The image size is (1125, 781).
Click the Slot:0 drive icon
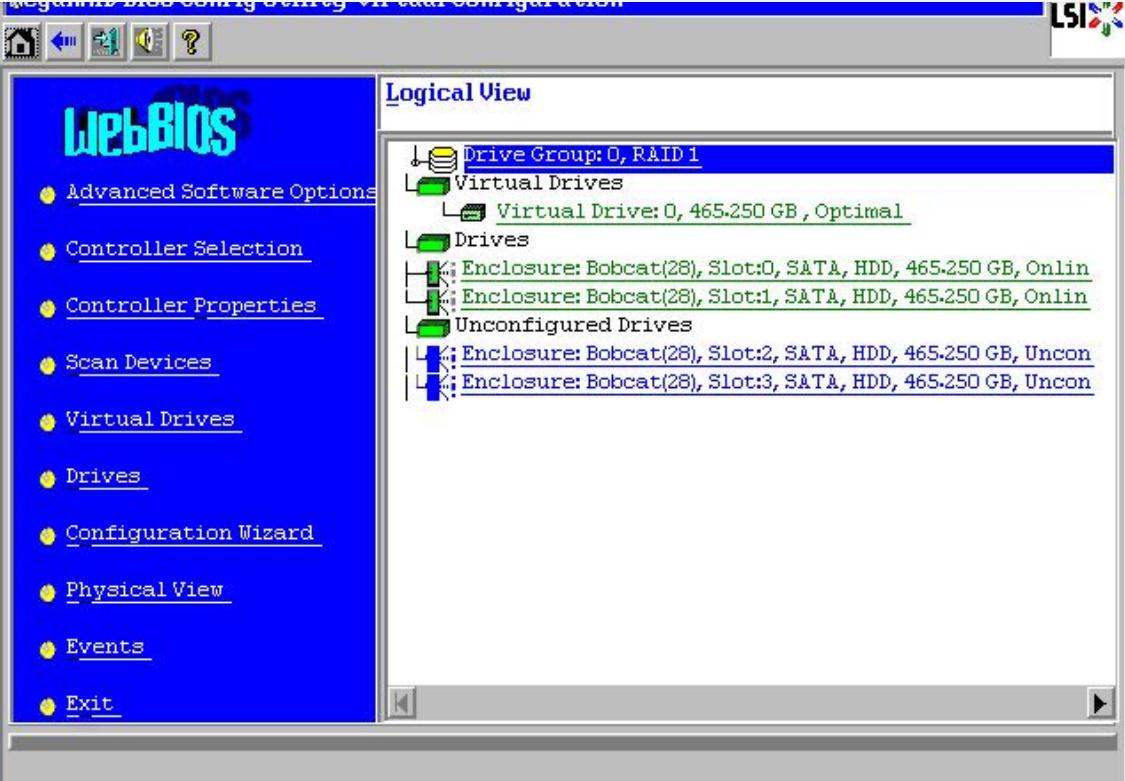[438, 272]
